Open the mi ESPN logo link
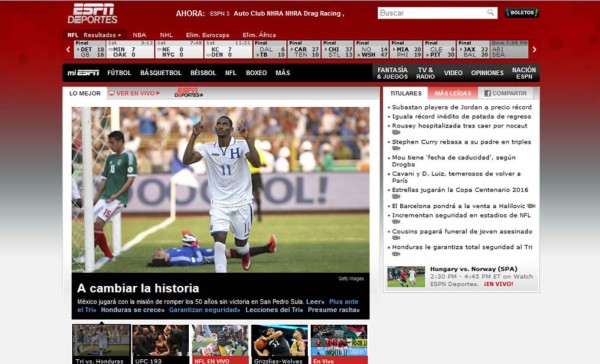The image size is (600, 364). [83, 73]
